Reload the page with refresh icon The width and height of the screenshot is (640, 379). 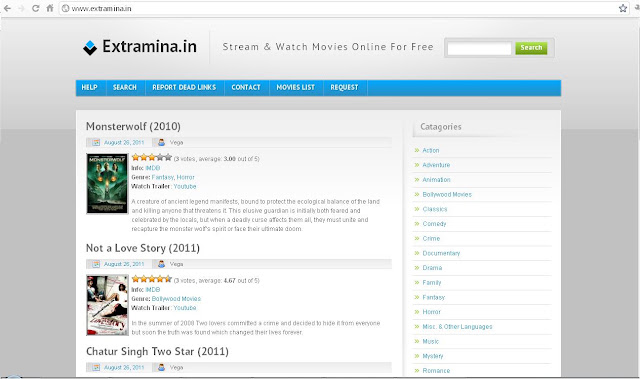pyautogui.click(x=36, y=8)
